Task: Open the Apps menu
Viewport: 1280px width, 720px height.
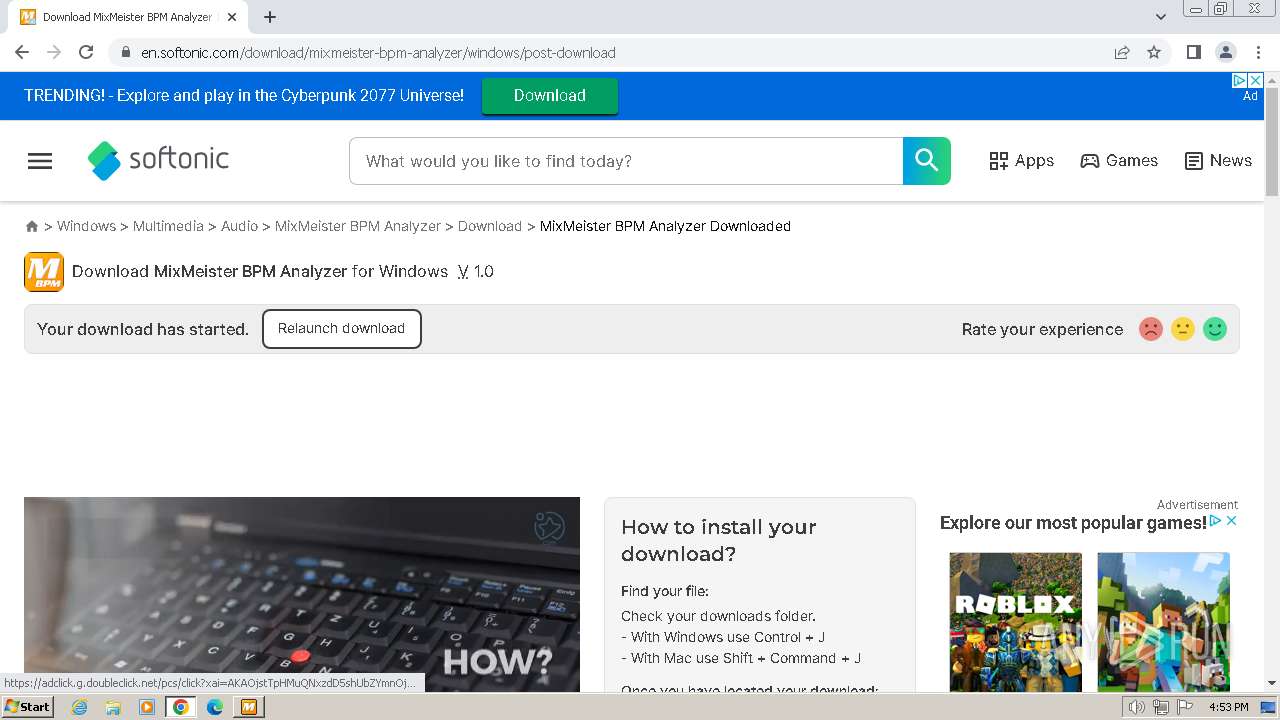Action: pyautogui.click(x=1022, y=161)
